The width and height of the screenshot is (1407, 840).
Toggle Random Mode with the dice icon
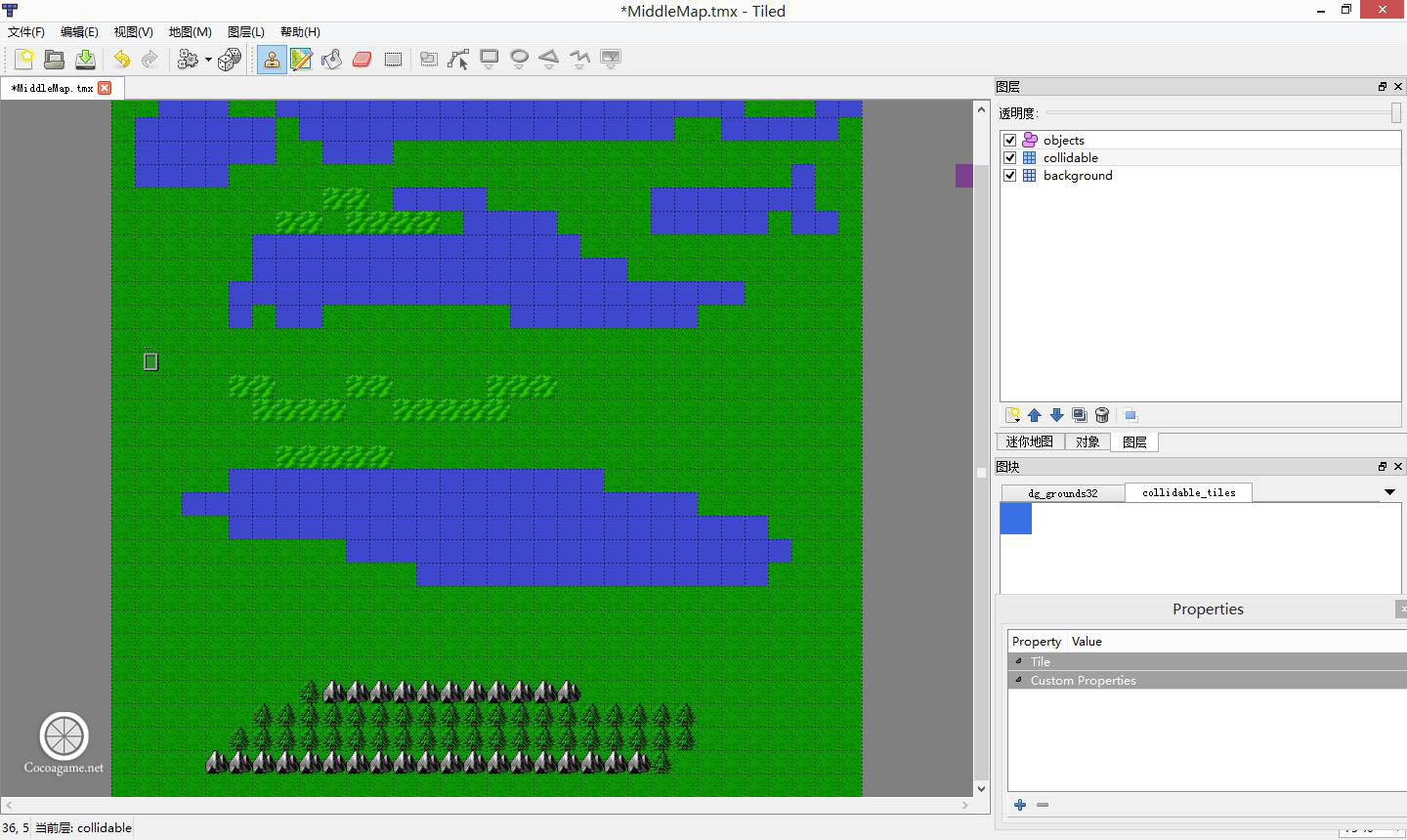tap(230, 60)
